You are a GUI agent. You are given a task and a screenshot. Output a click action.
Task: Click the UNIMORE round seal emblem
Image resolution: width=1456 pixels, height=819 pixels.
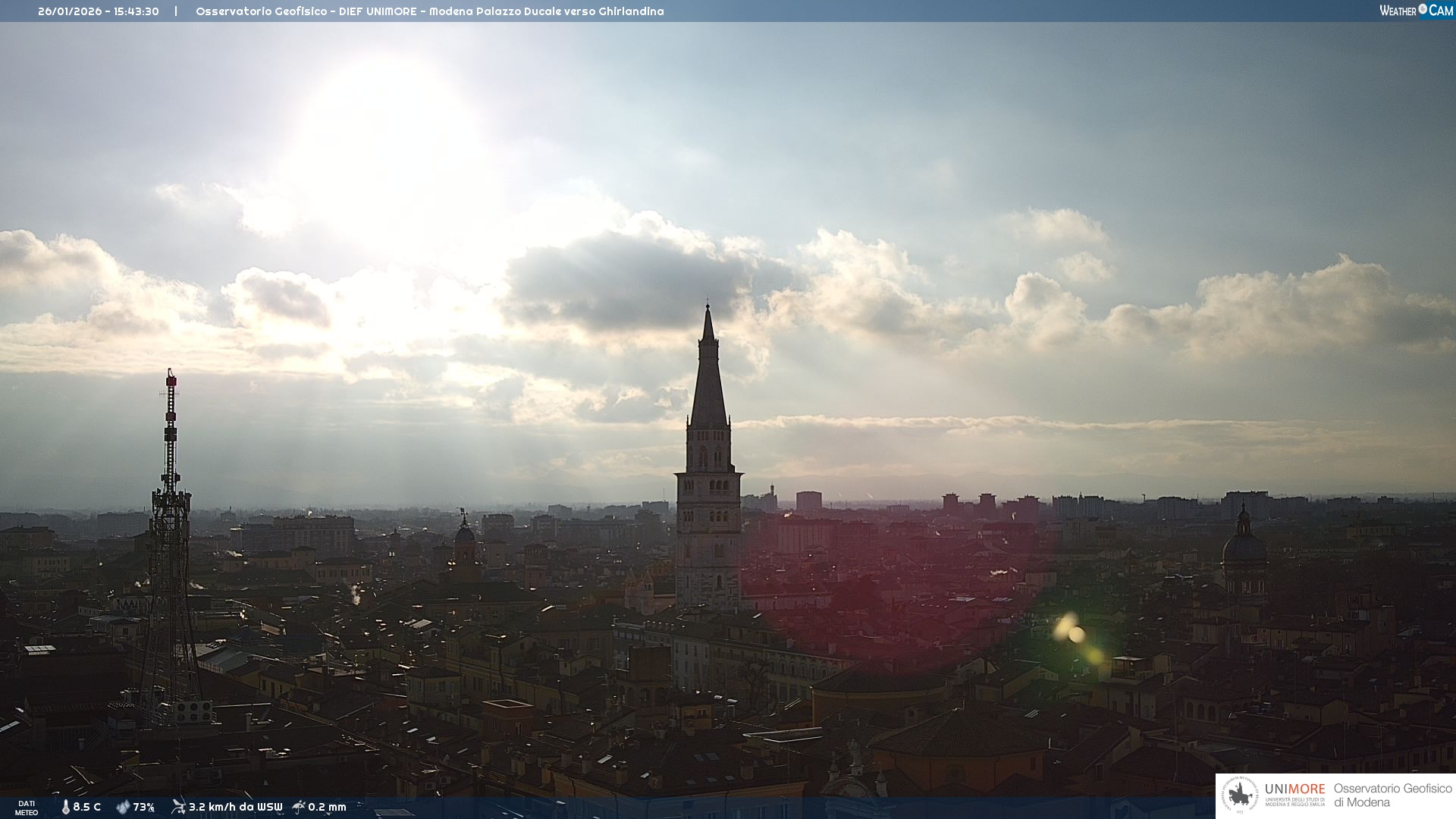click(1240, 795)
